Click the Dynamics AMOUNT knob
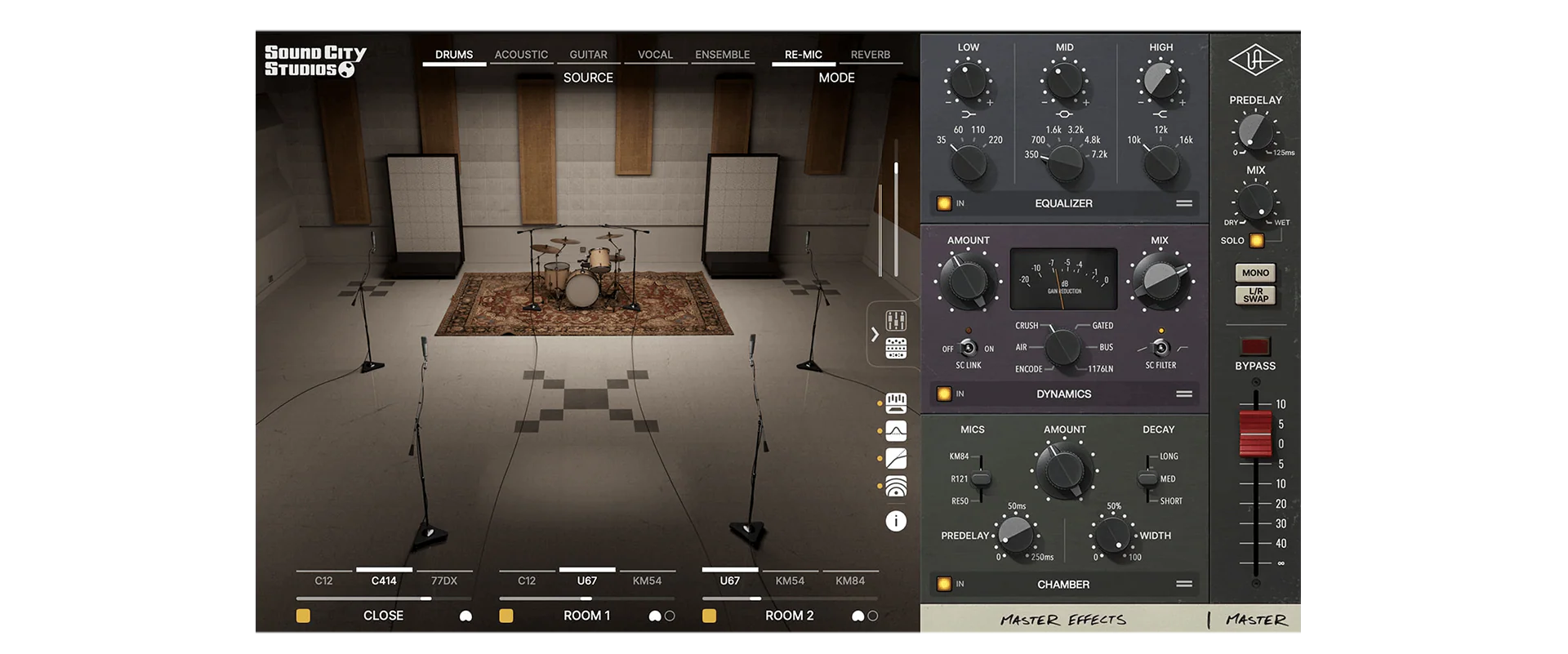Screen dimensions: 1568x654 967,281
